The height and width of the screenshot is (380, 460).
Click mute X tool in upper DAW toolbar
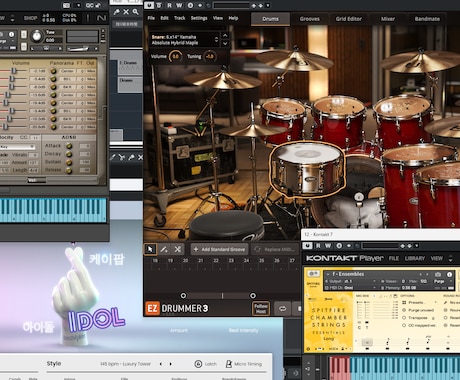pos(126,12)
